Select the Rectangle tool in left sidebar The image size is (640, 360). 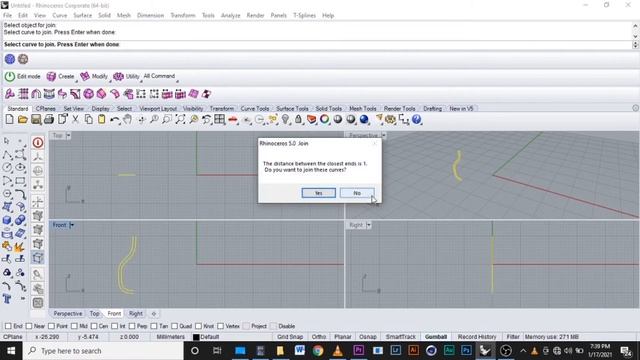click(x=20, y=181)
